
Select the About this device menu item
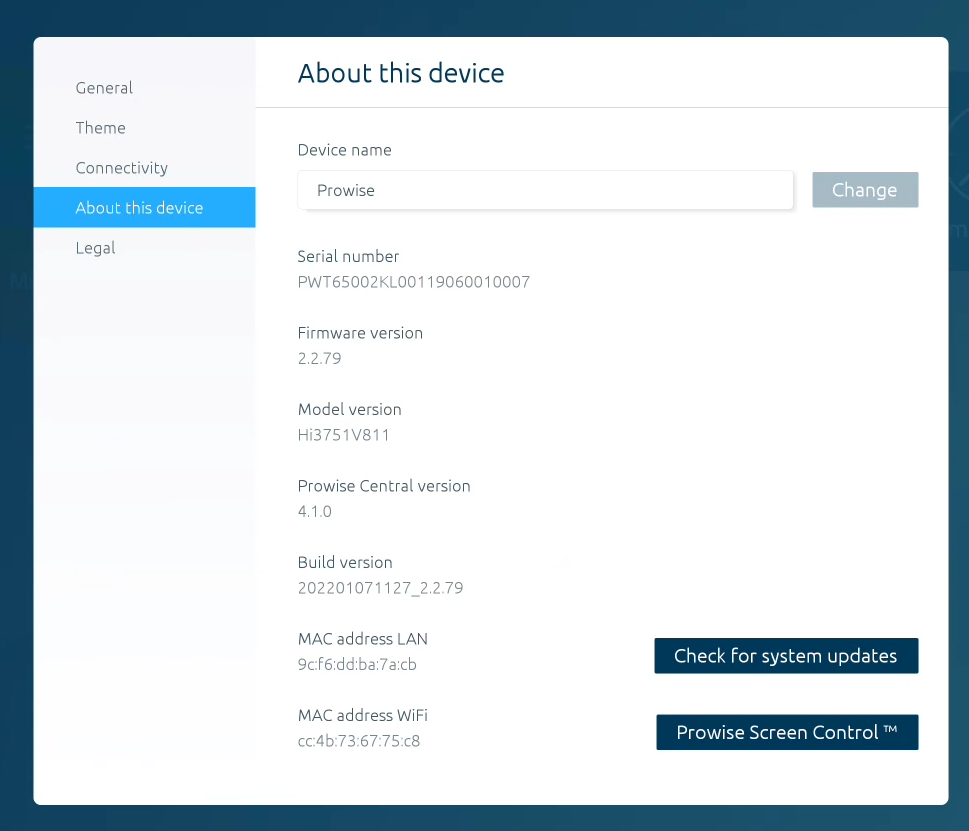click(x=145, y=208)
